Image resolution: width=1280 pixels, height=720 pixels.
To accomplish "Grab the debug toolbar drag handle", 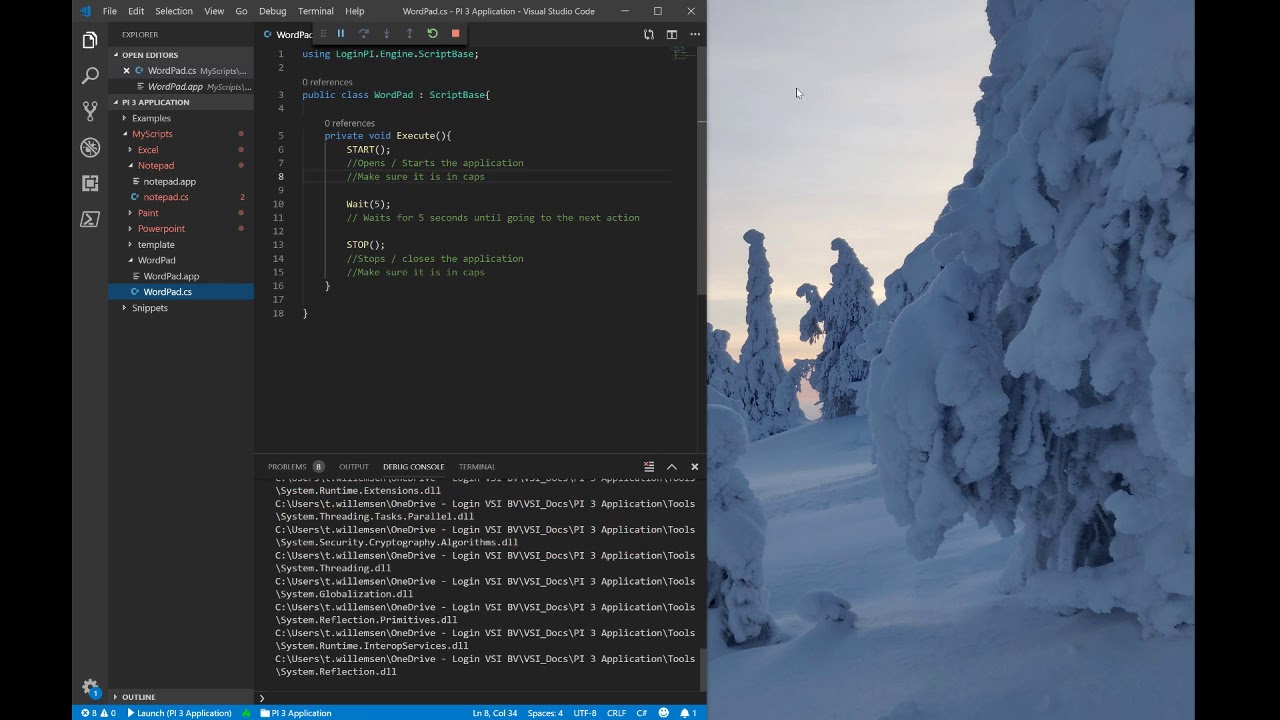I will (322, 34).
